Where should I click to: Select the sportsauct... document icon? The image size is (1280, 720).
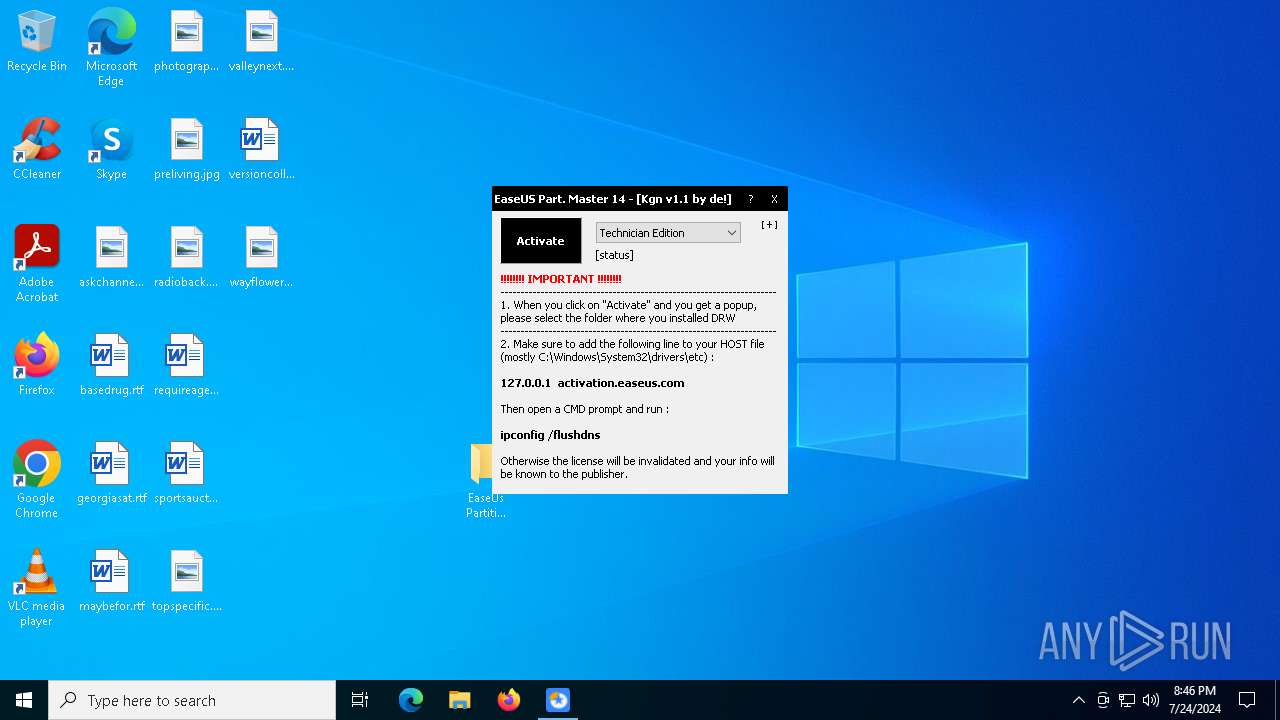click(x=186, y=473)
